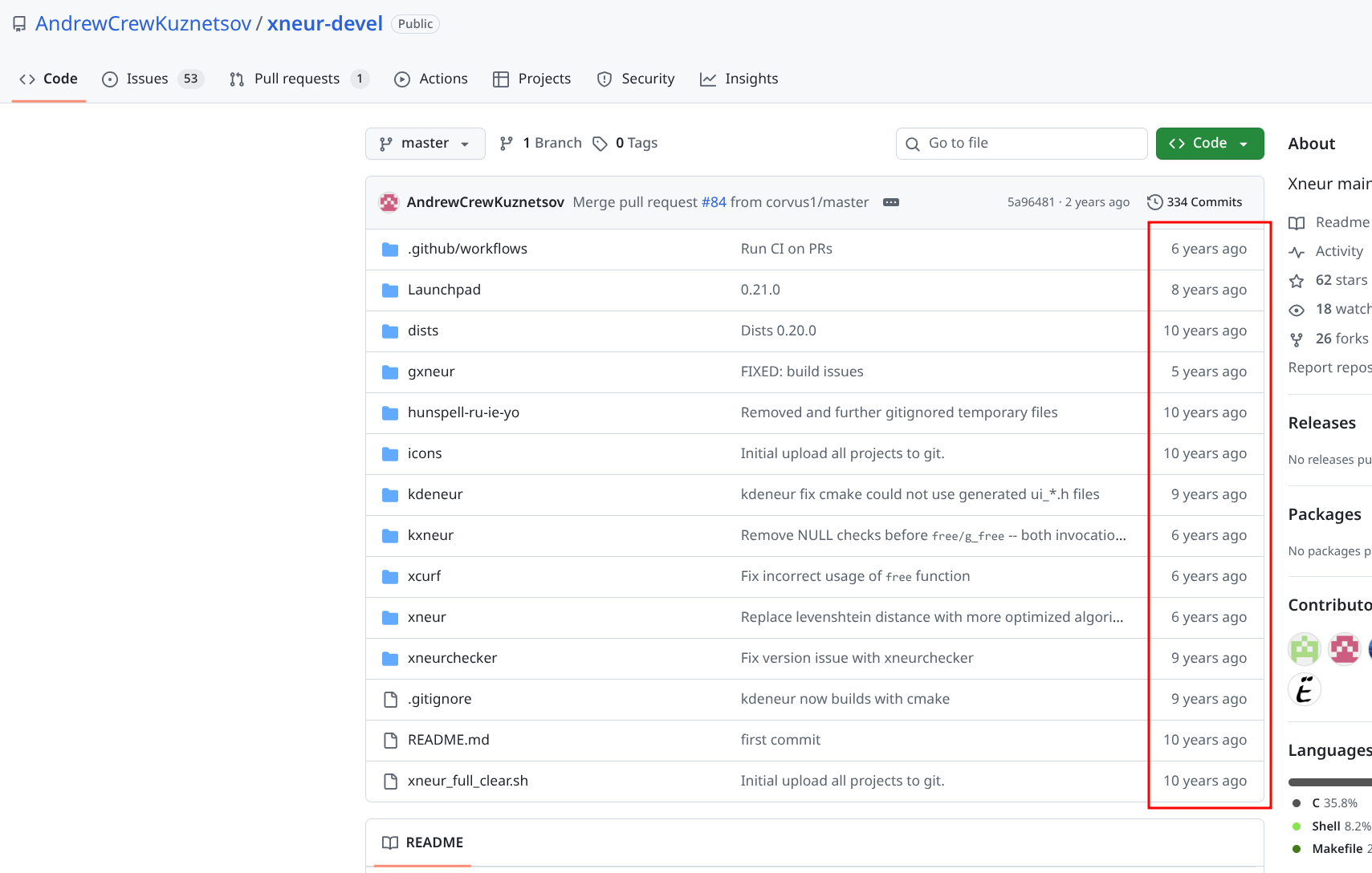
Task: Click the Releases heading in the sidebar
Action: click(1322, 423)
